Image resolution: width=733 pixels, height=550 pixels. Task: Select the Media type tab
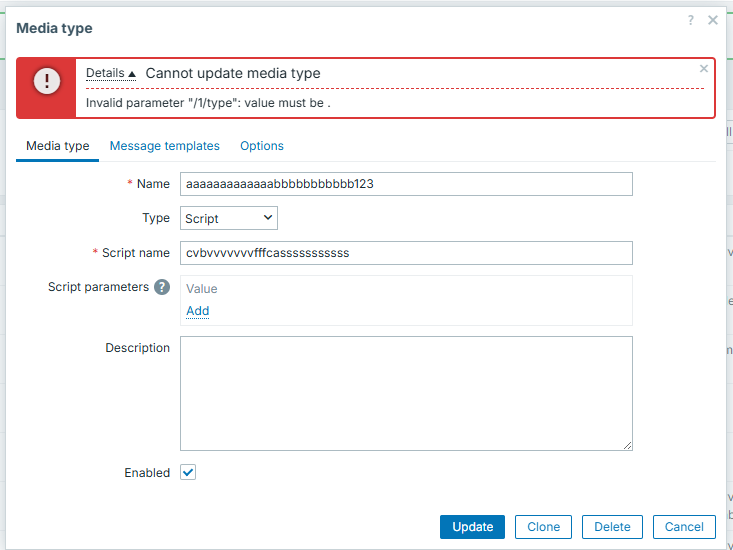point(57,146)
